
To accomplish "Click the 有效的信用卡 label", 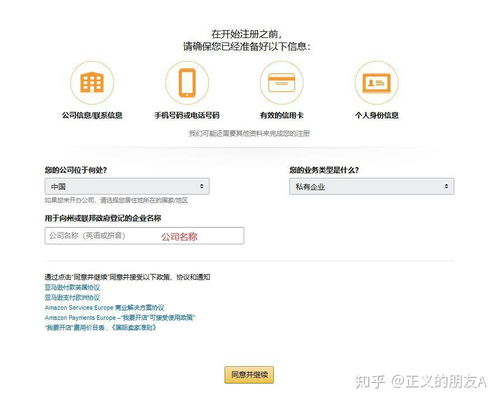I will tap(282, 115).
